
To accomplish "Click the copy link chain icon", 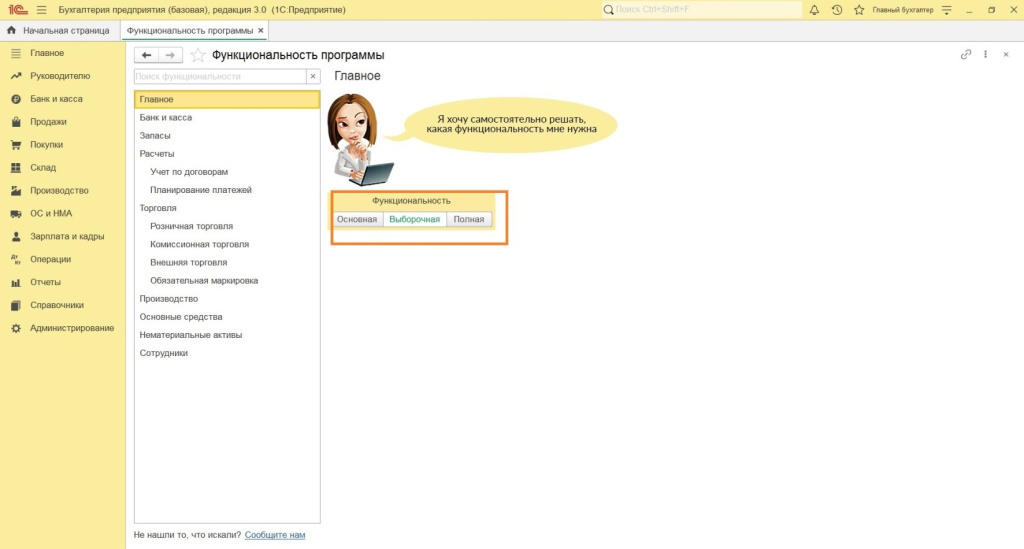I will coord(966,55).
